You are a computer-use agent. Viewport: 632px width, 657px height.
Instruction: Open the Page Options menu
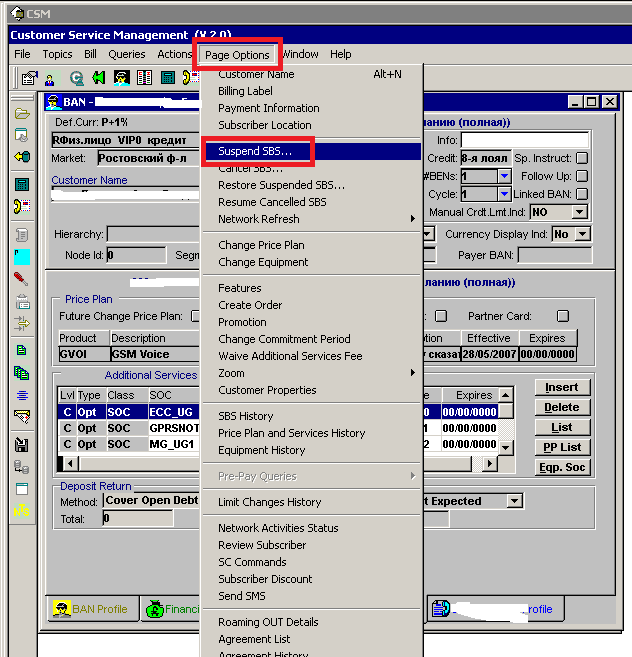pyautogui.click(x=237, y=55)
